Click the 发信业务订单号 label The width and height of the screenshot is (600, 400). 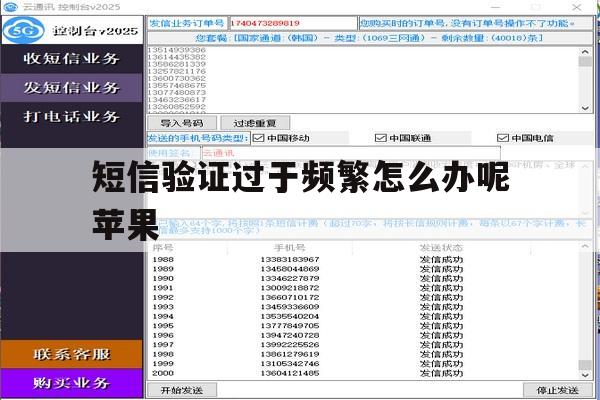point(187,23)
